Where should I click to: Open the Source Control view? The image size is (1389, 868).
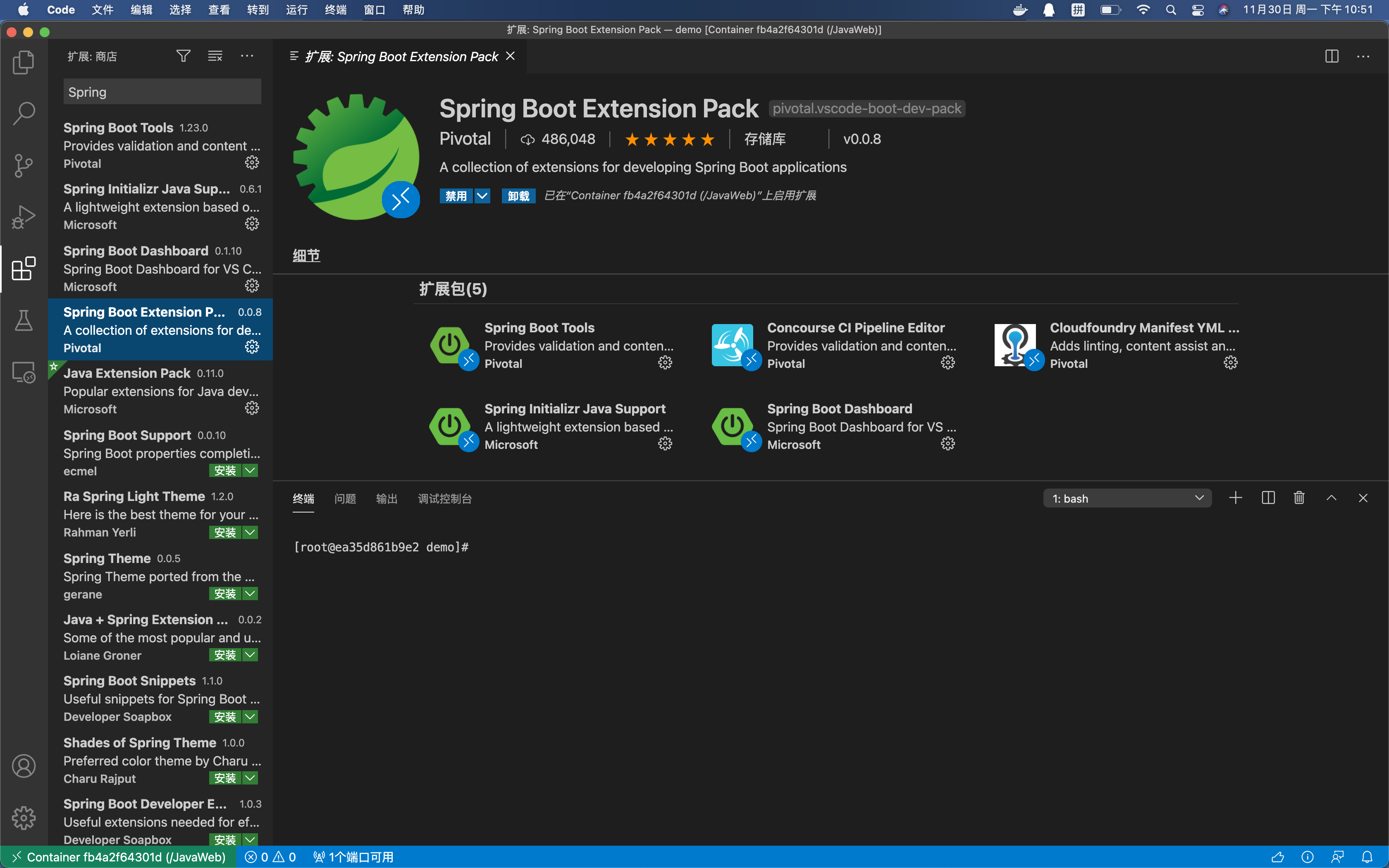click(x=24, y=165)
